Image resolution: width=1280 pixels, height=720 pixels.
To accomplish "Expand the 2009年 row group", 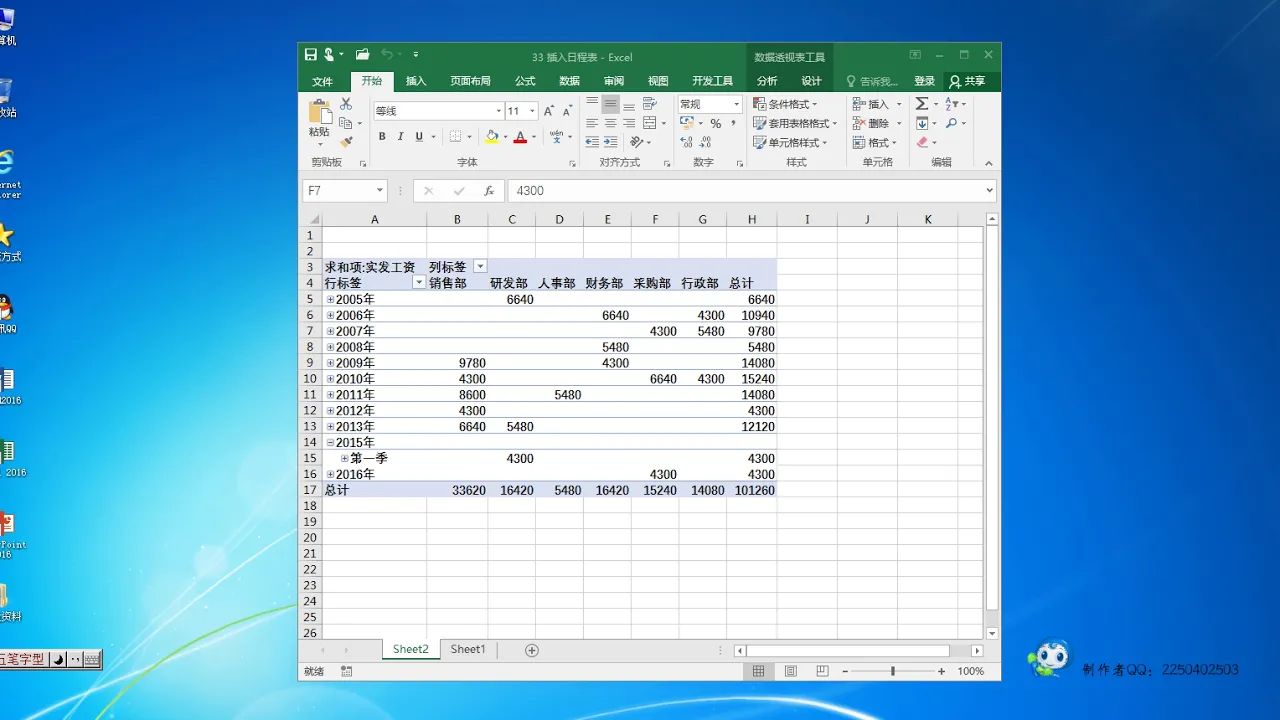I will 331,363.
